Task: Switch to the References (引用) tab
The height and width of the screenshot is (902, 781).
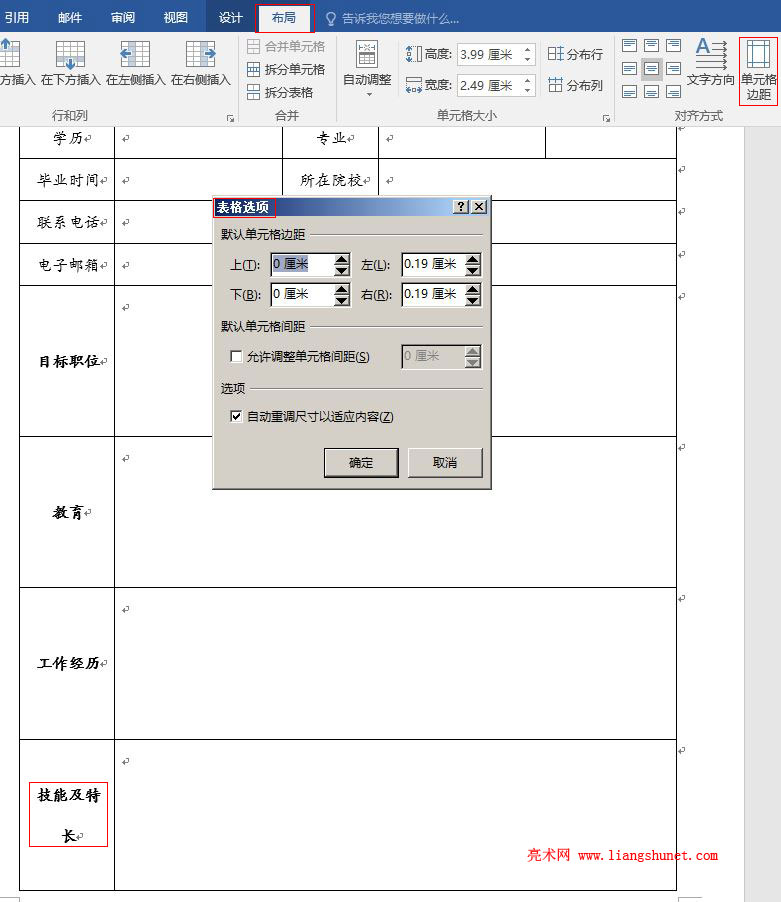Action: pyautogui.click(x=17, y=18)
